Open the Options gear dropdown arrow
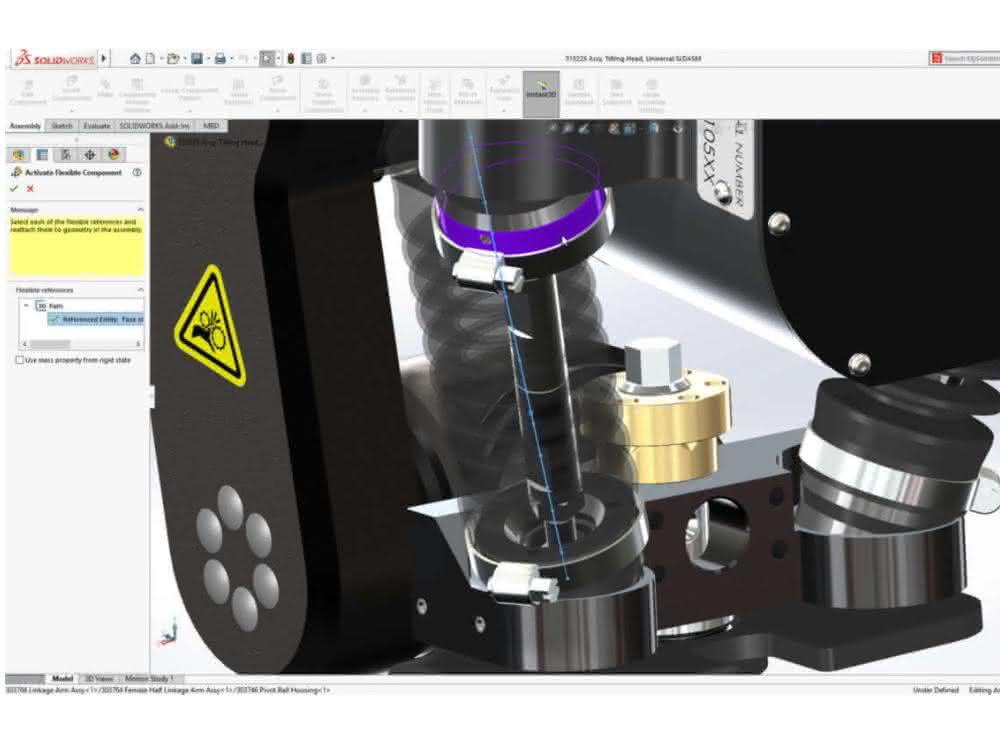1000x750 pixels. (x=332, y=59)
